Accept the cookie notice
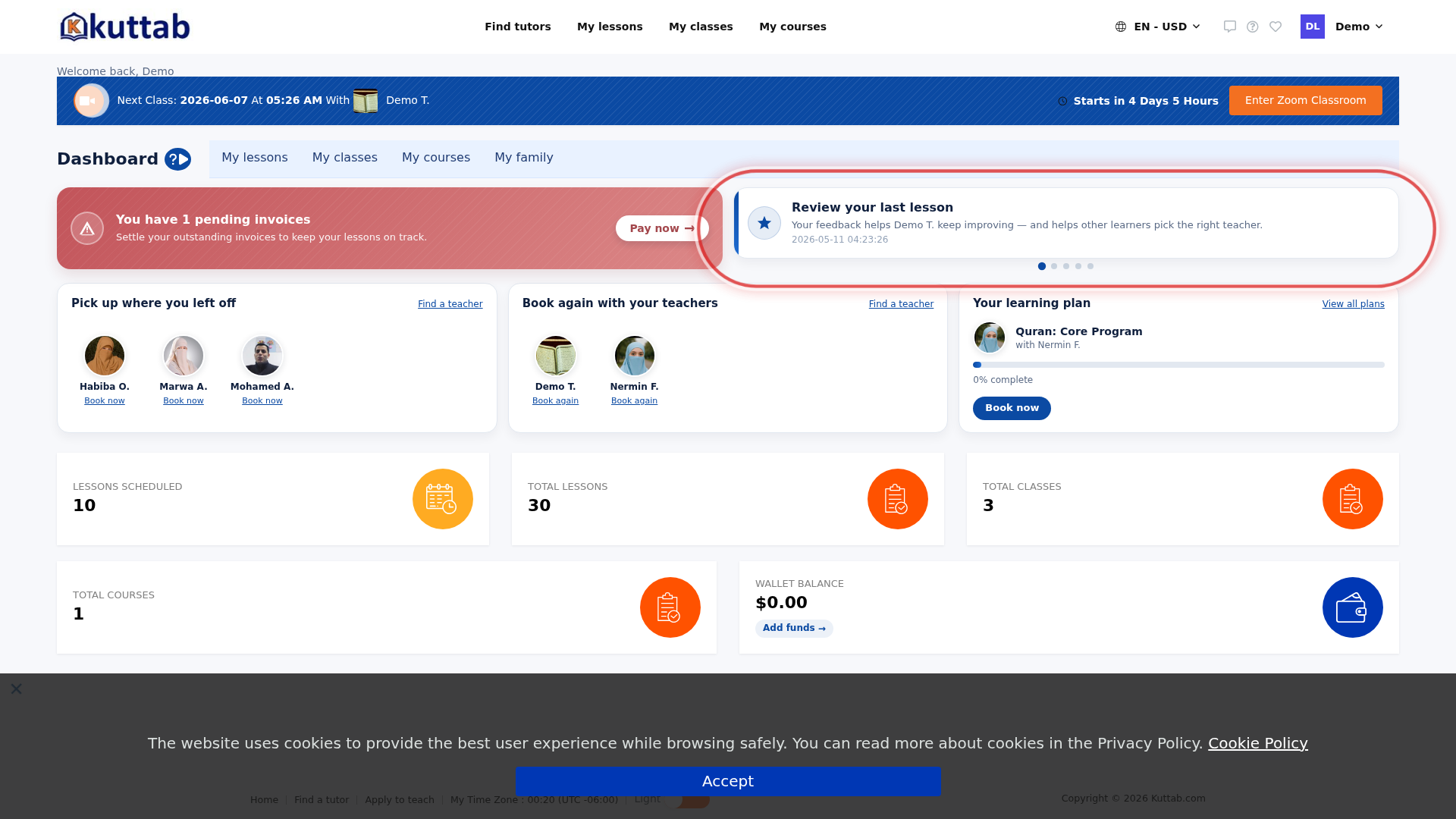The image size is (1456, 819). click(x=728, y=781)
